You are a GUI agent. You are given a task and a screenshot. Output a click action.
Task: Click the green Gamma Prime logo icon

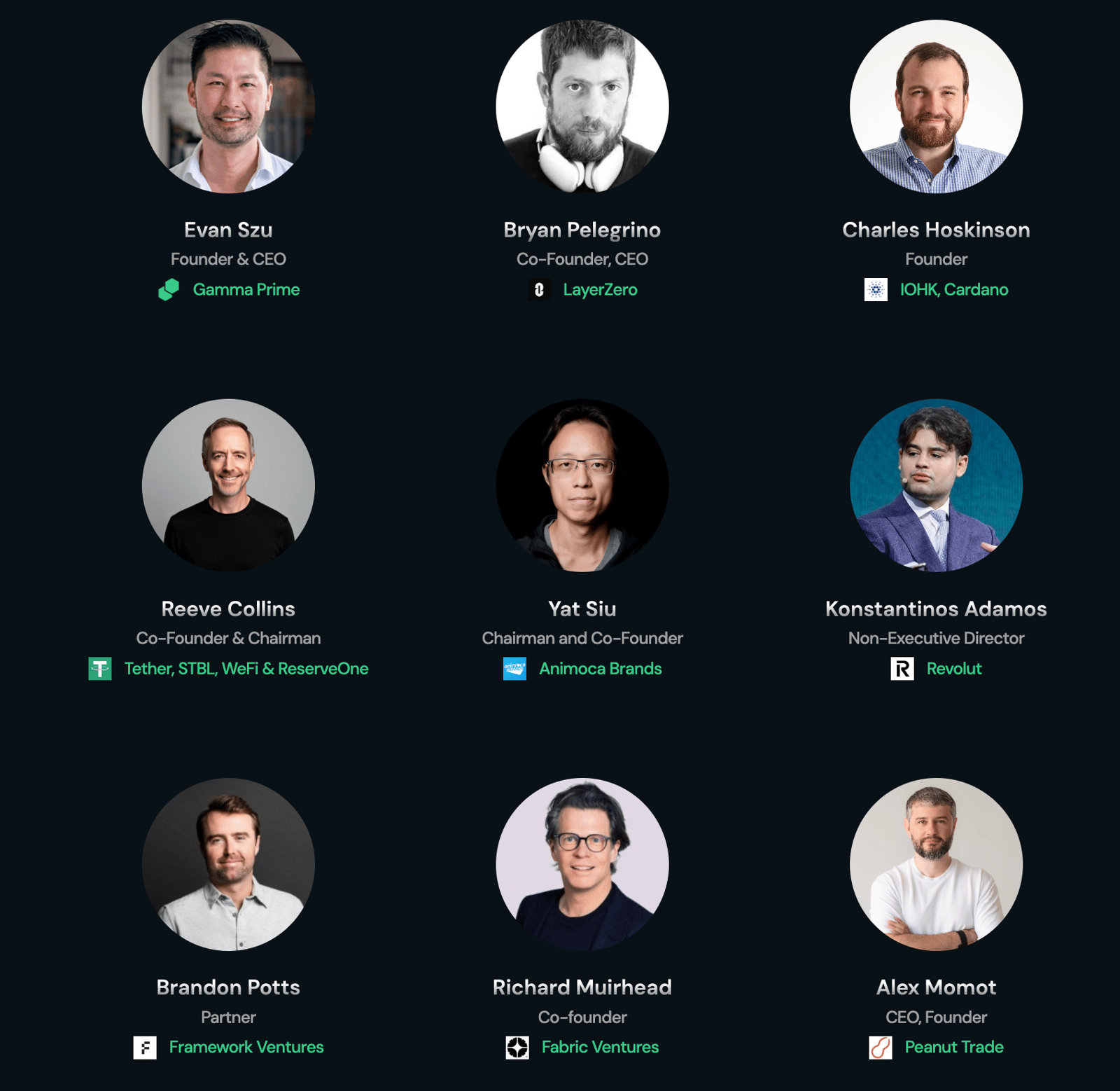pos(169,289)
